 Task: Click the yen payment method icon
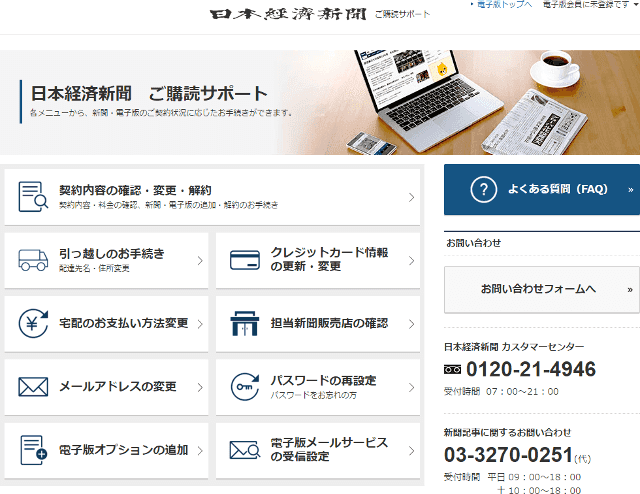point(33,323)
